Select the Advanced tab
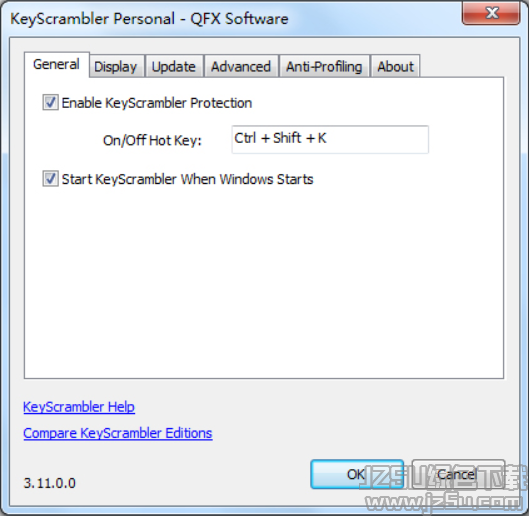 click(x=241, y=66)
